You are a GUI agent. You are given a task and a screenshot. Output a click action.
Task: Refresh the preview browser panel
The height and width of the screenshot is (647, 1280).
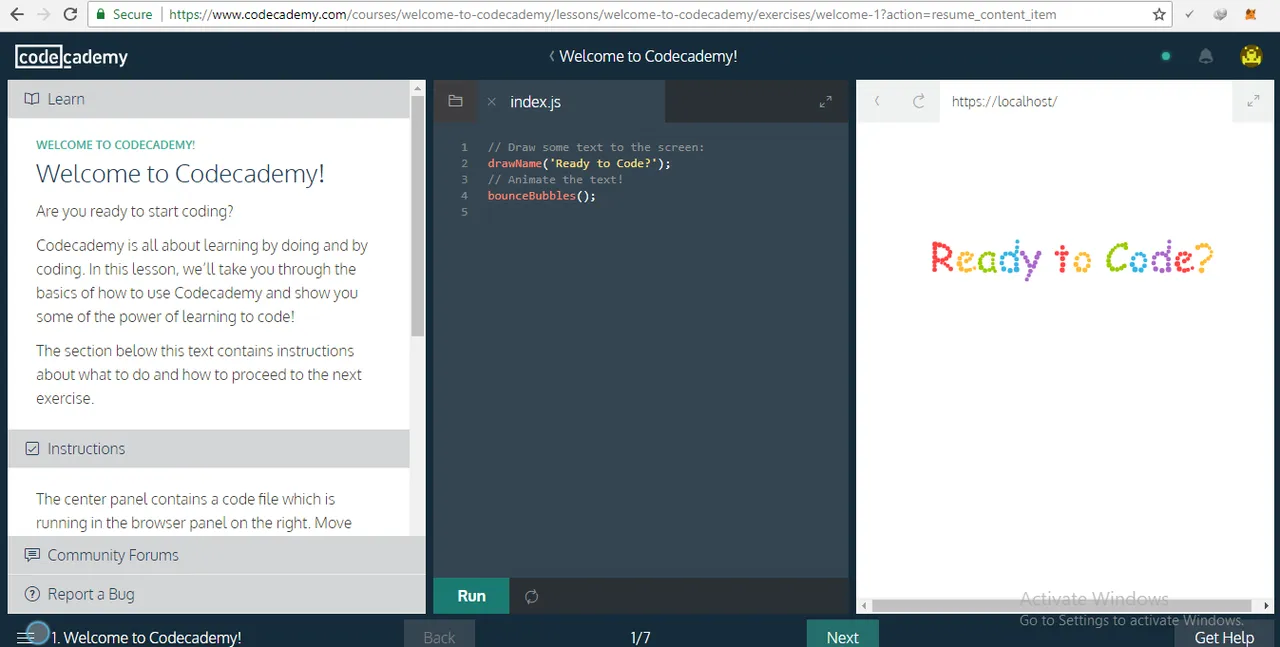[x=918, y=101]
